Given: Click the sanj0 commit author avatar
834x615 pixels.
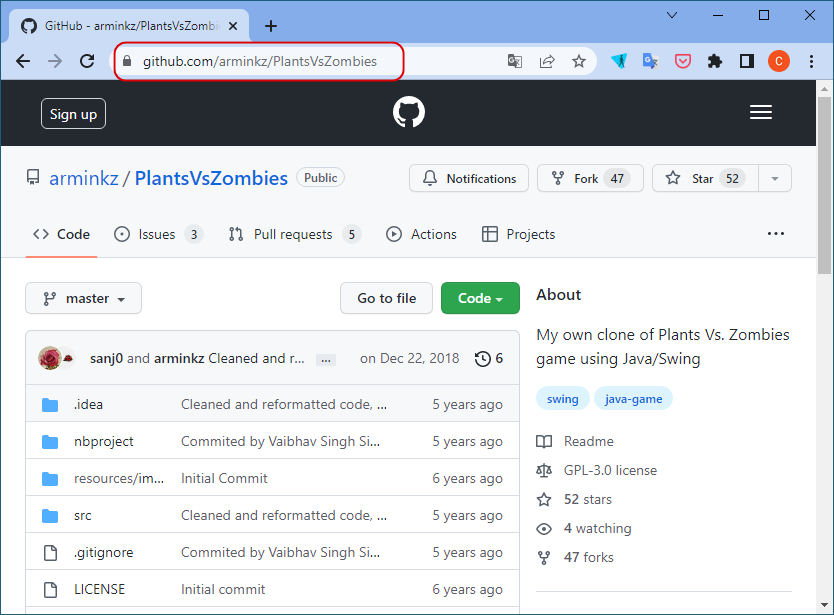Looking at the screenshot, I should [49, 358].
